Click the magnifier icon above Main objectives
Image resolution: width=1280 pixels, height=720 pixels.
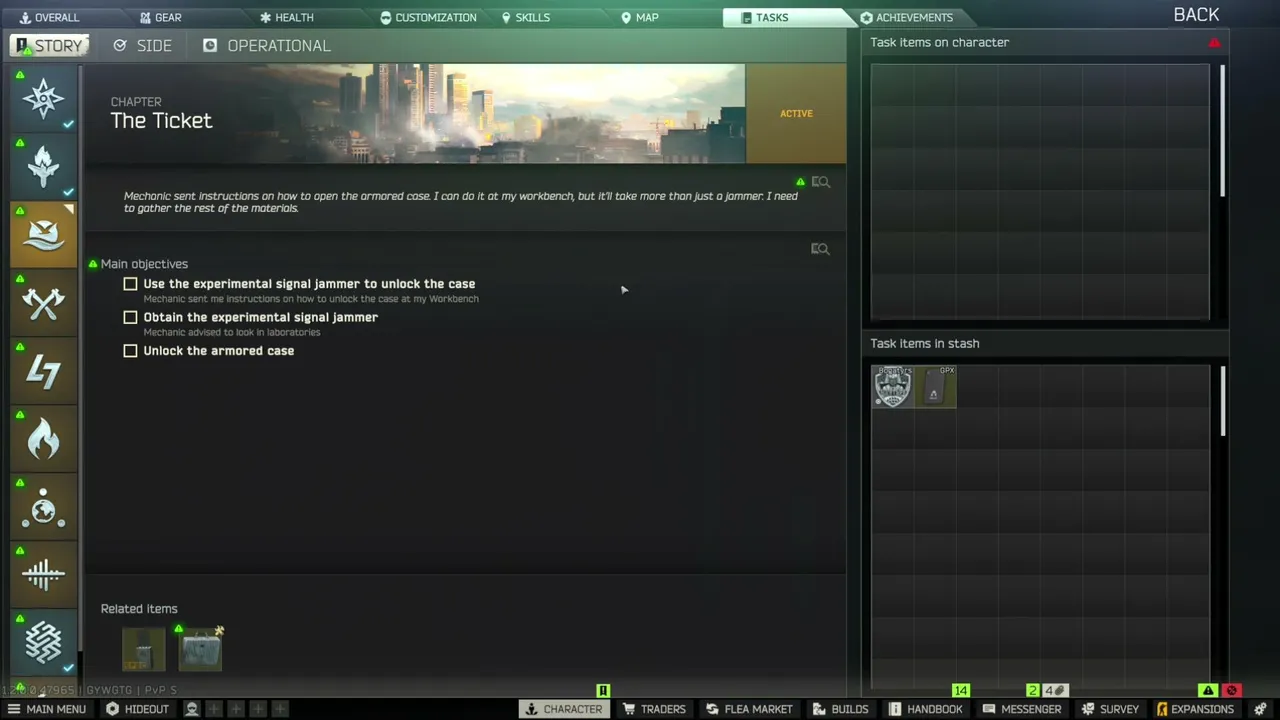pos(820,249)
